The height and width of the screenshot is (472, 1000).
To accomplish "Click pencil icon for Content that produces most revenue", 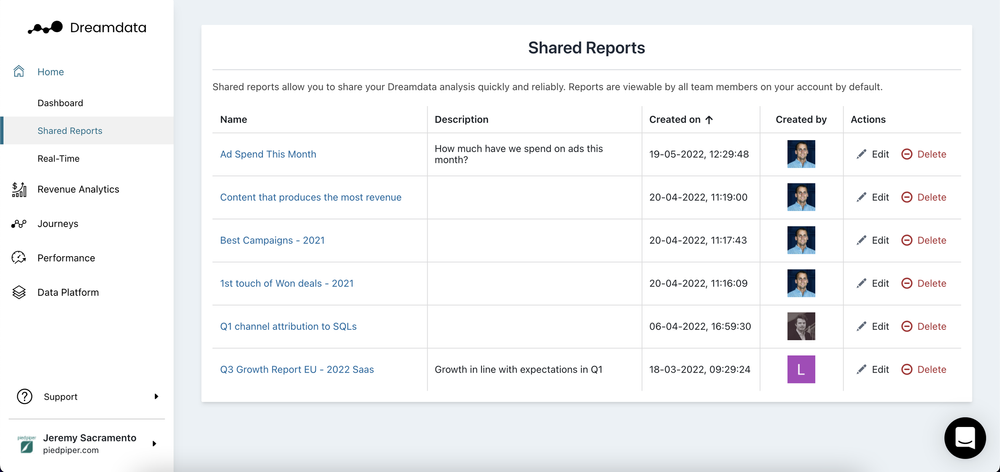I will click(x=862, y=197).
